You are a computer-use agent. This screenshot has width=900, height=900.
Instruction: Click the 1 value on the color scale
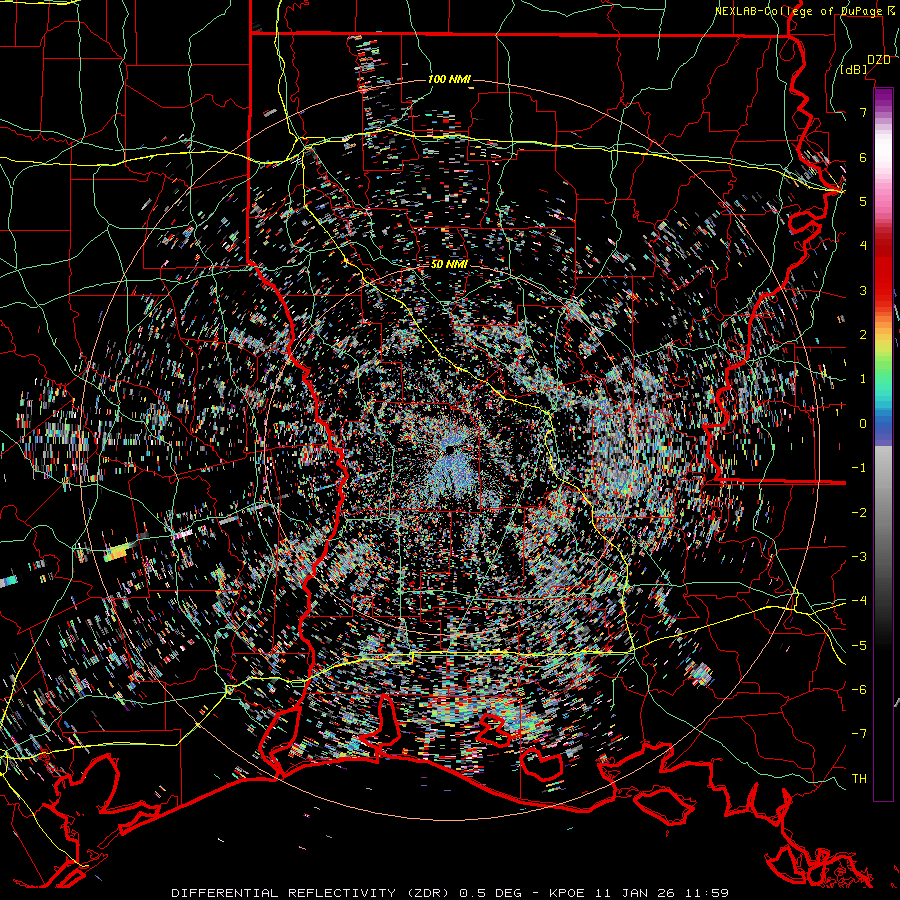[x=863, y=379]
